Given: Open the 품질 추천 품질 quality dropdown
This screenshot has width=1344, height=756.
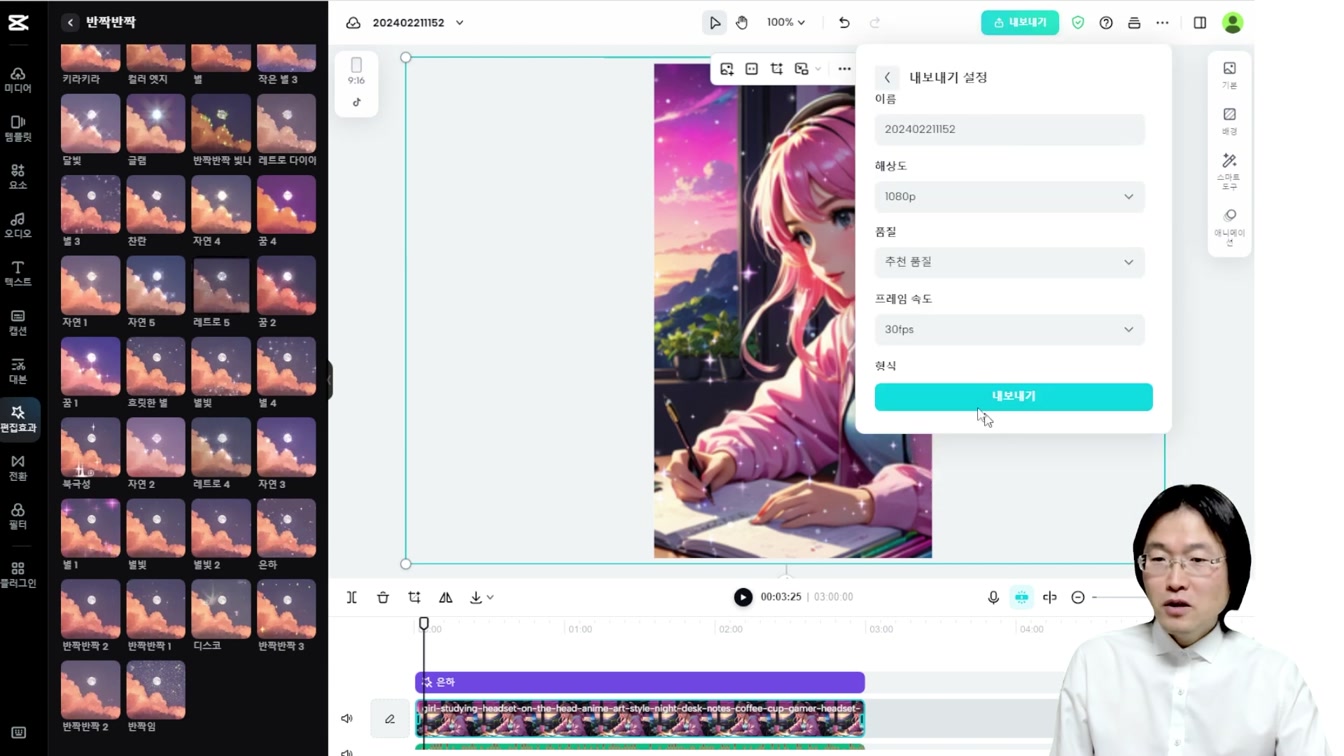Looking at the screenshot, I should click(1010, 262).
